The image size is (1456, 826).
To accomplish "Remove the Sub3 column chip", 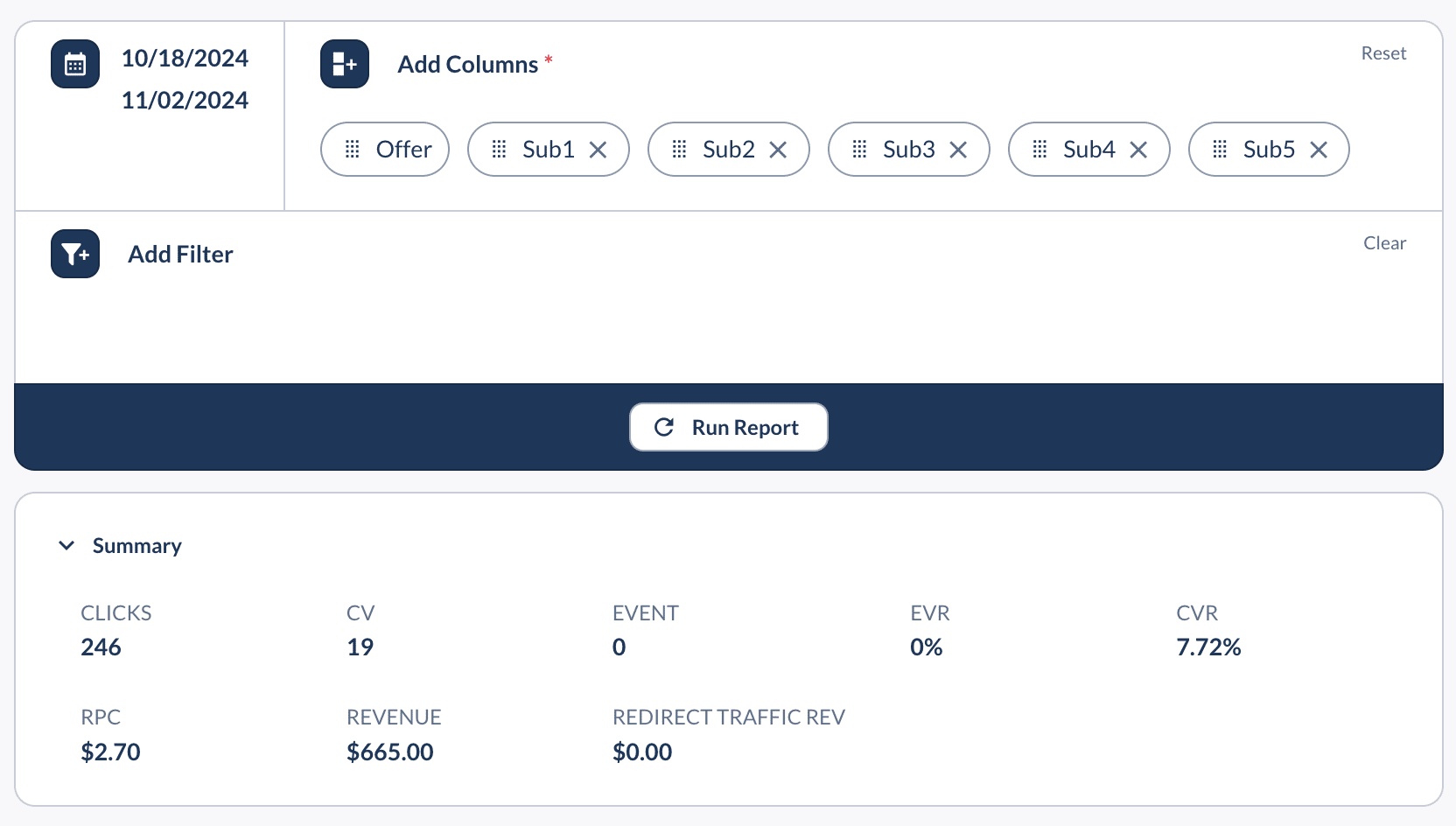I will tap(958, 150).
